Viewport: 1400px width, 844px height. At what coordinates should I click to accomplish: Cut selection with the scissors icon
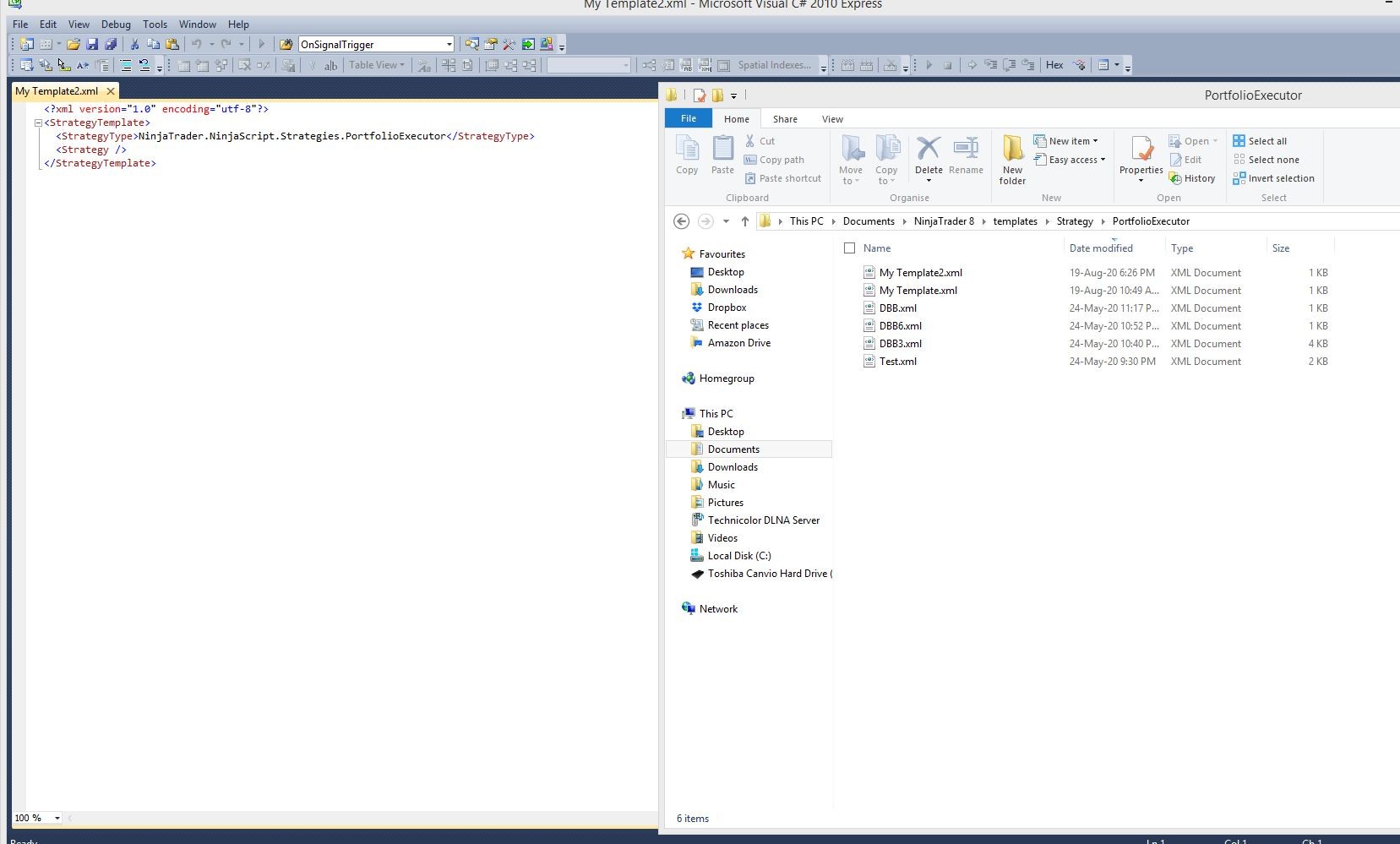[x=134, y=44]
